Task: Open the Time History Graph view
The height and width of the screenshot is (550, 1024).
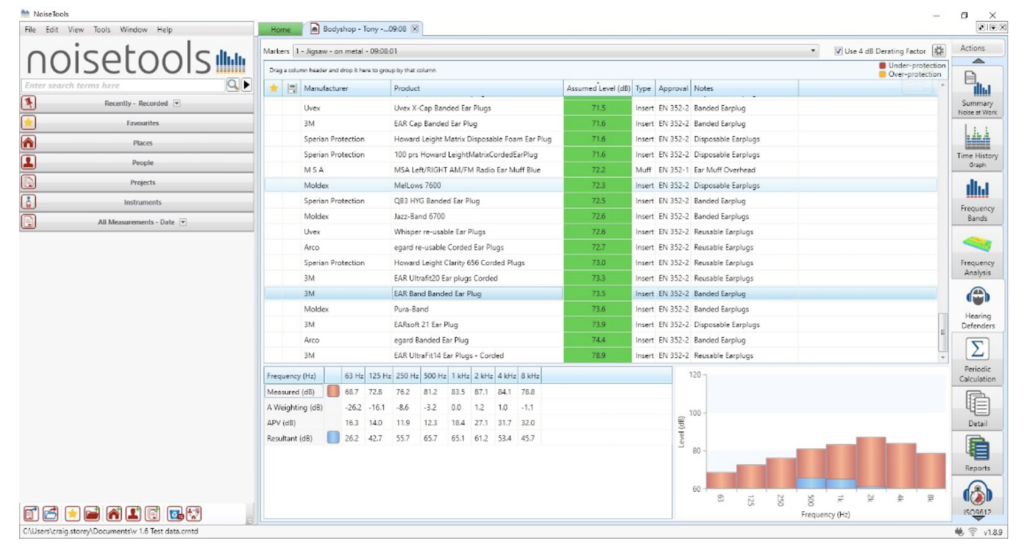Action: click(x=976, y=146)
